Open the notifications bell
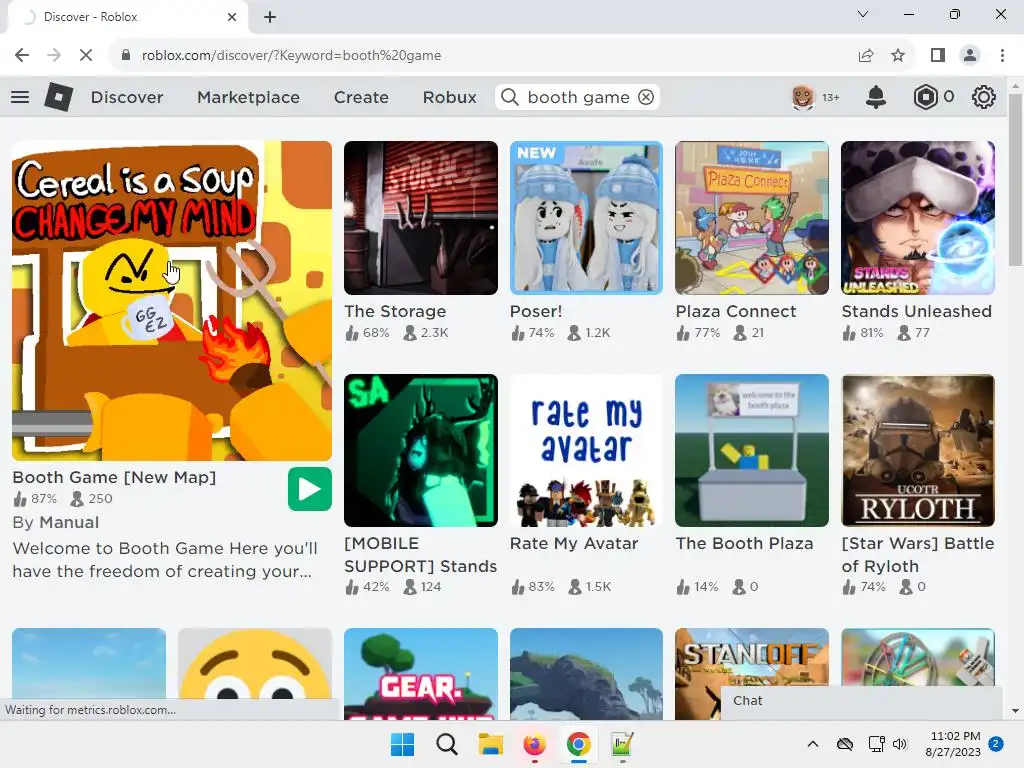This screenshot has height=768, width=1024. point(876,97)
